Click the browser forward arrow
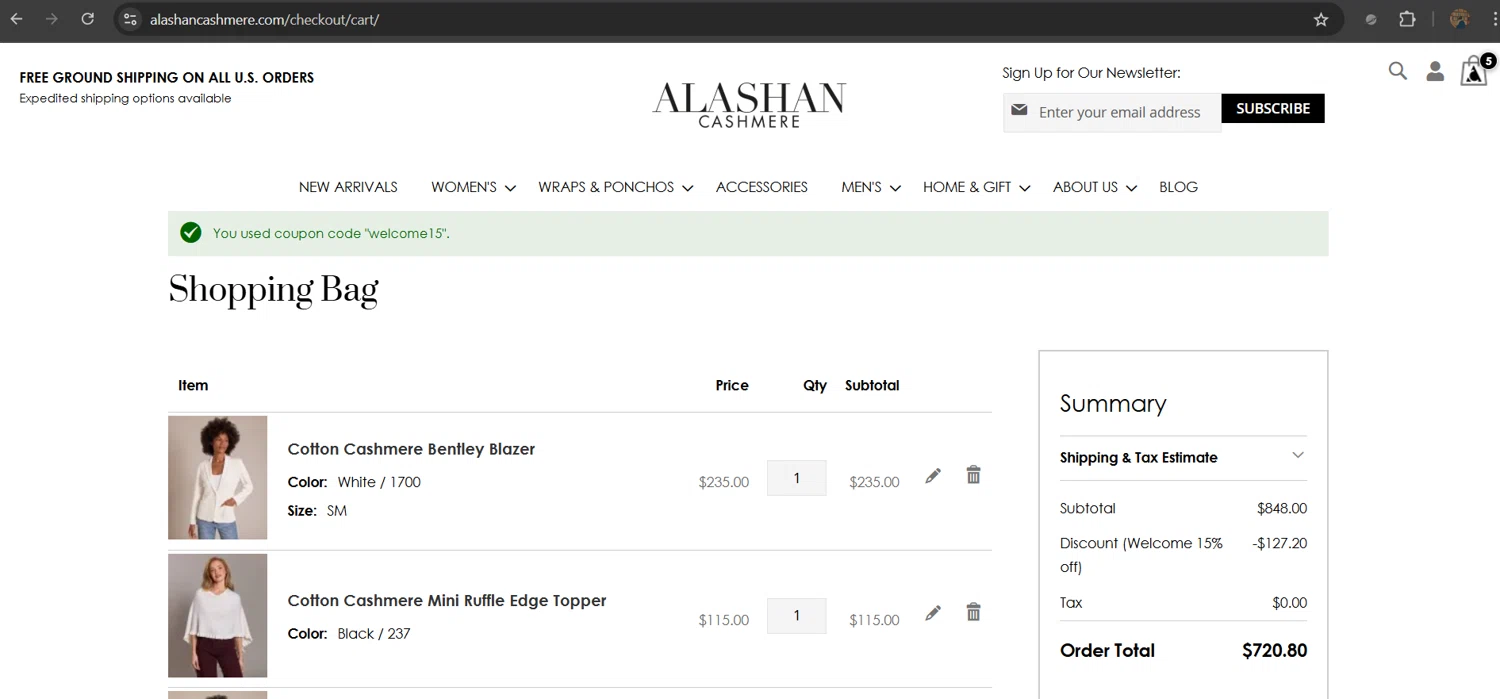1500x699 pixels. point(52,19)
